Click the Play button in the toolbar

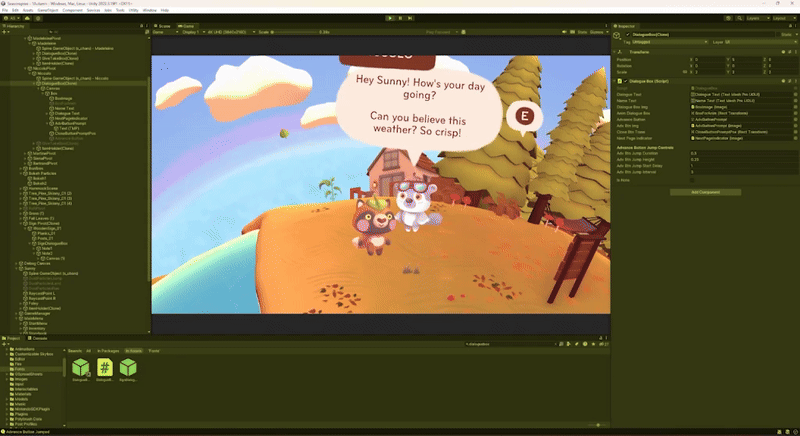click(x=390, y=18)
